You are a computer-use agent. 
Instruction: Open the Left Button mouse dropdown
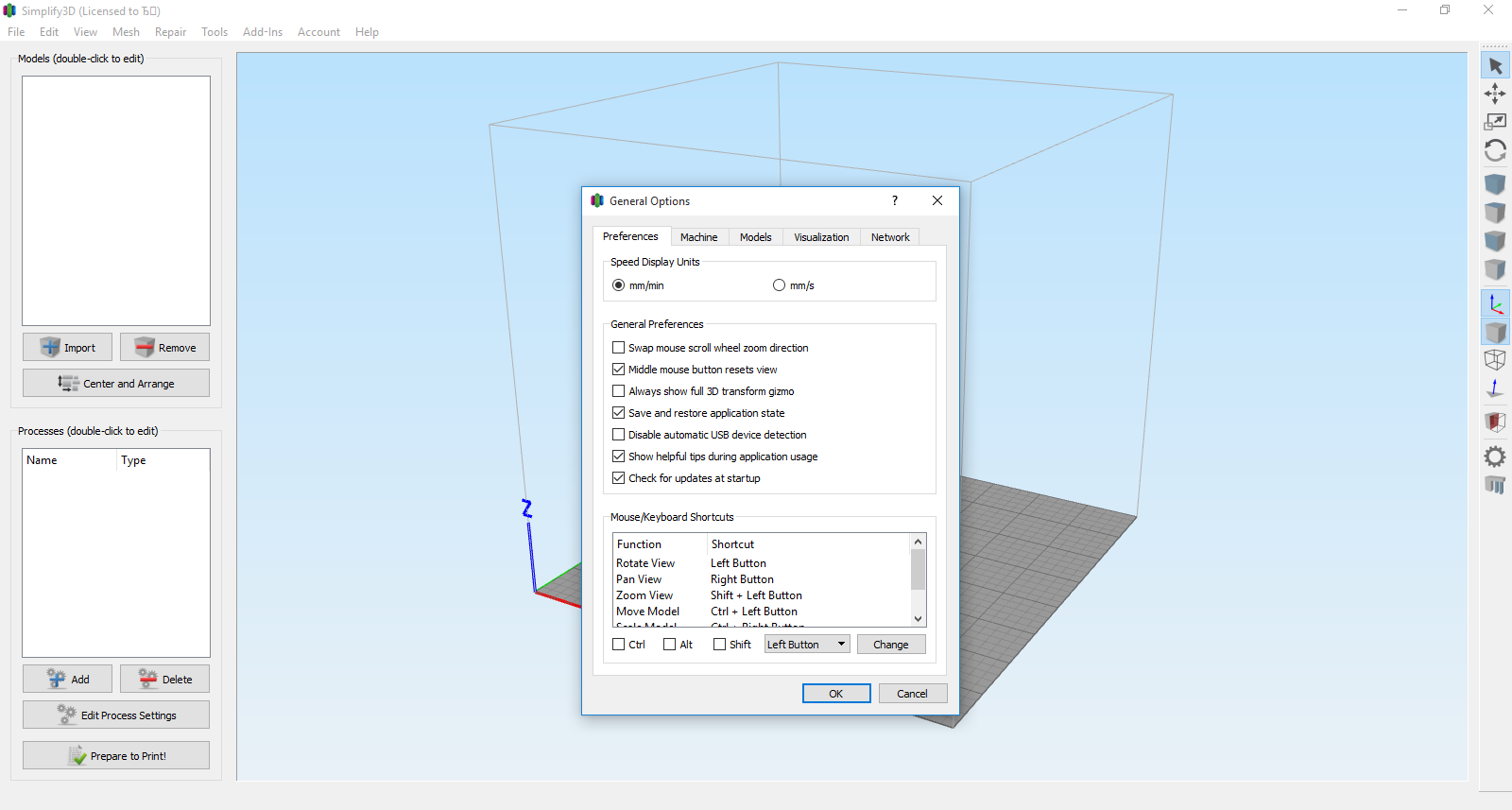[x=807, y=645]
